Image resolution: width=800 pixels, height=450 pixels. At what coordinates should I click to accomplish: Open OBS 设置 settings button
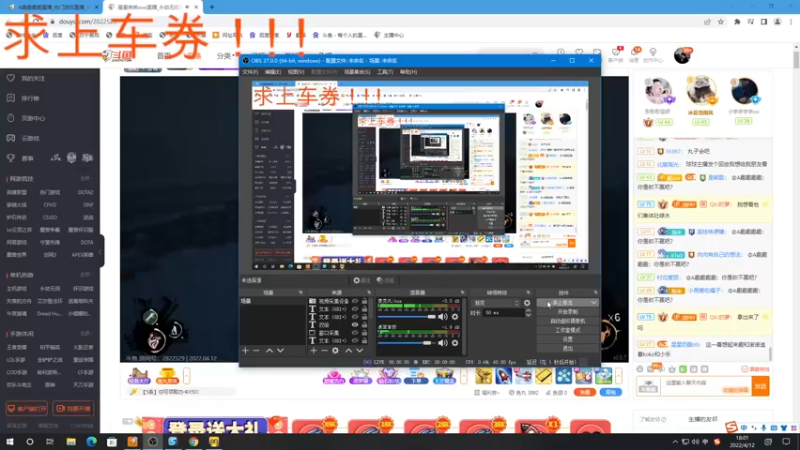click(x=567, y=339)
